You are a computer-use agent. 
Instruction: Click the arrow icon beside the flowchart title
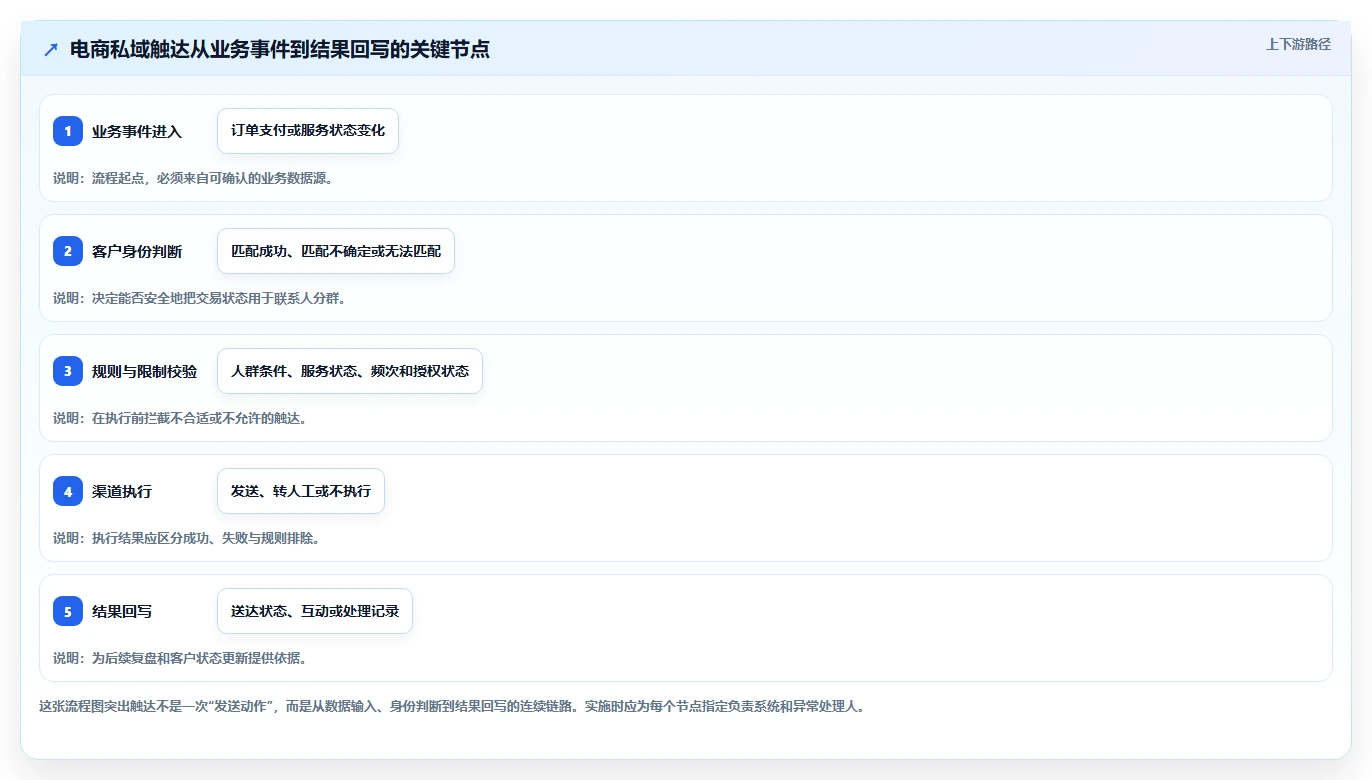pyautogui.click(x=51, y=49)
